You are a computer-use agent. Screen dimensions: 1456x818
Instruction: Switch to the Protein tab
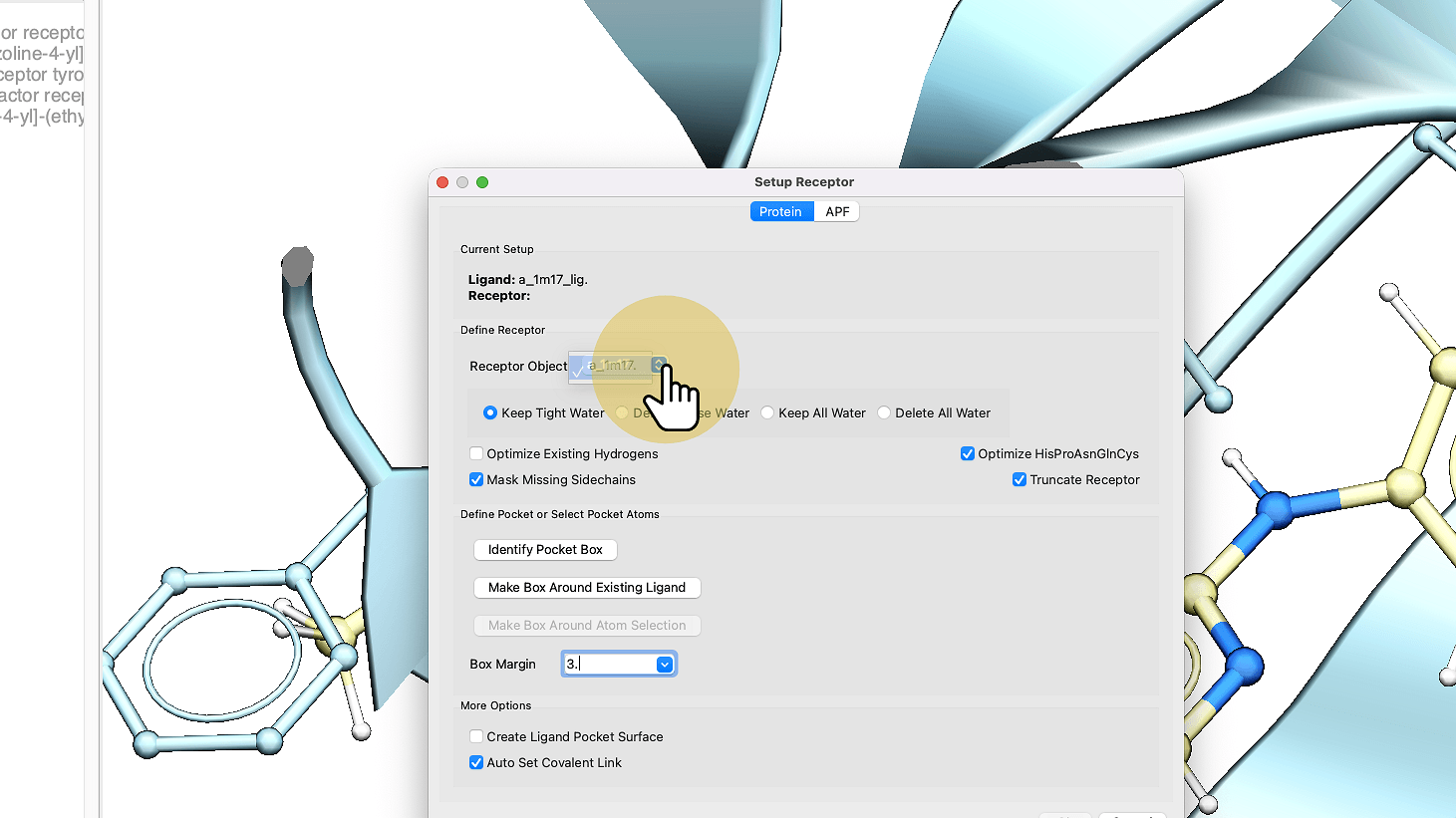point(780,211)
